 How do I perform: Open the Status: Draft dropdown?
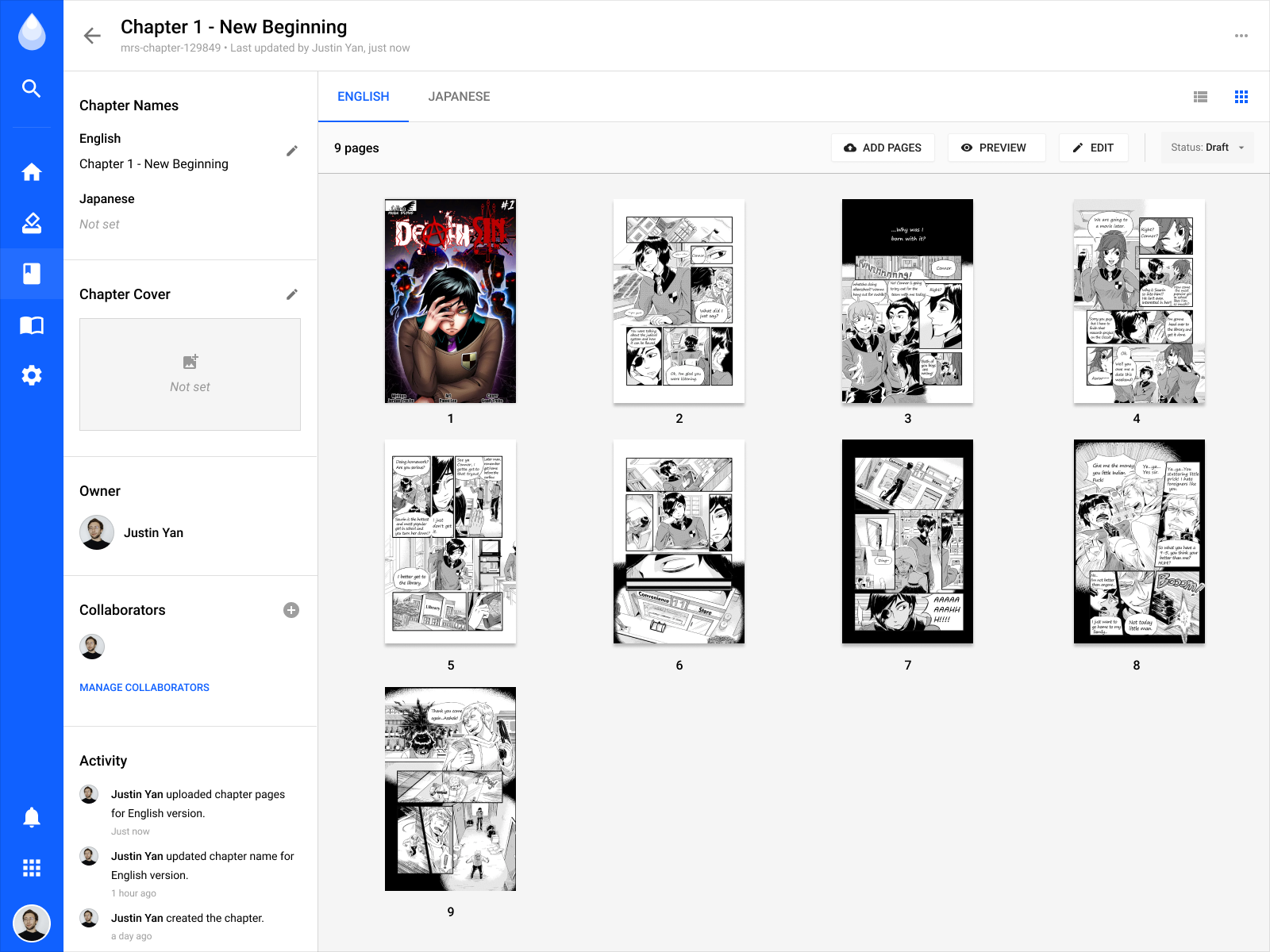[x=1207, y=148]
